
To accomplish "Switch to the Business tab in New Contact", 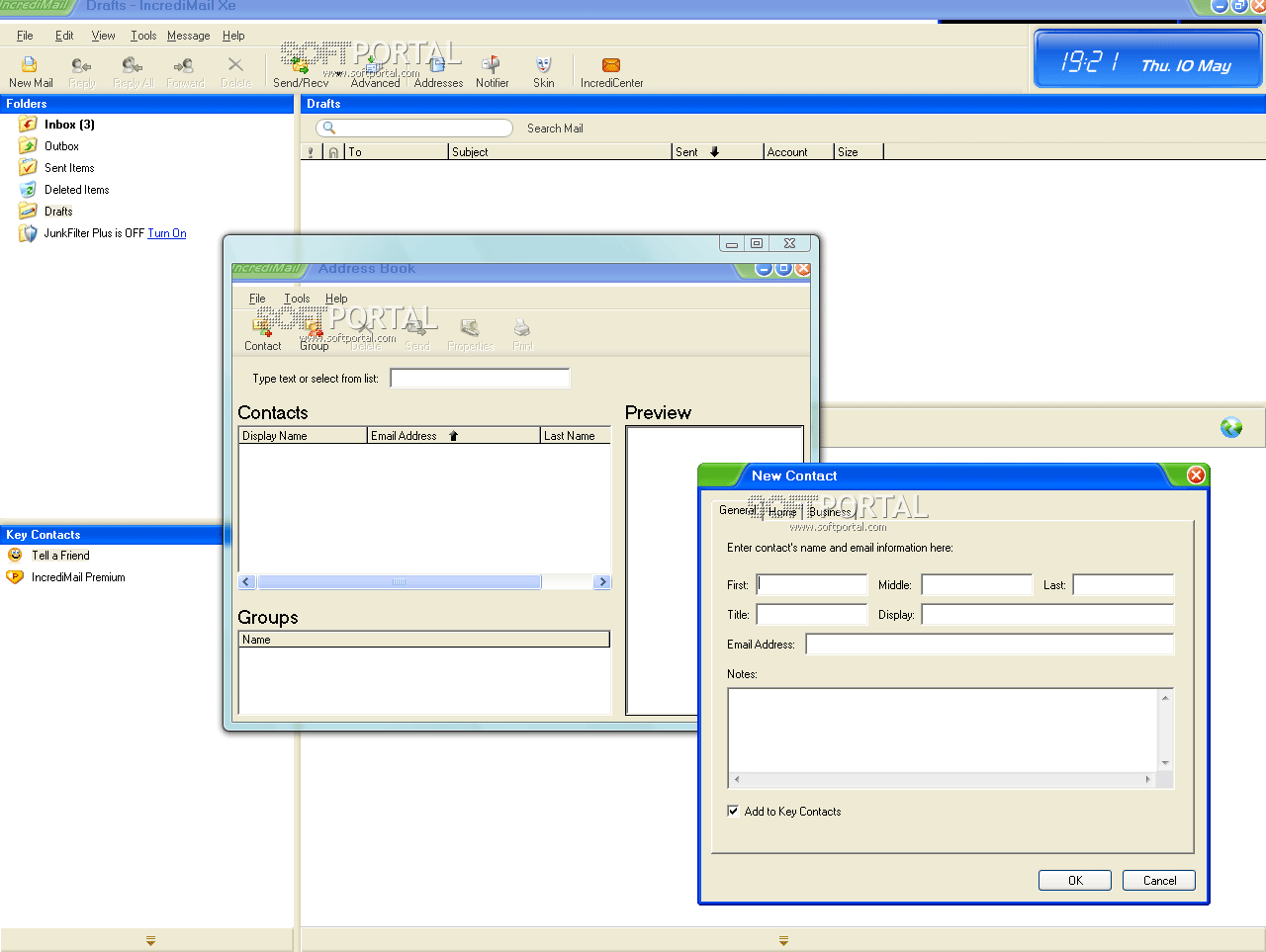I will tap(830, 512).
